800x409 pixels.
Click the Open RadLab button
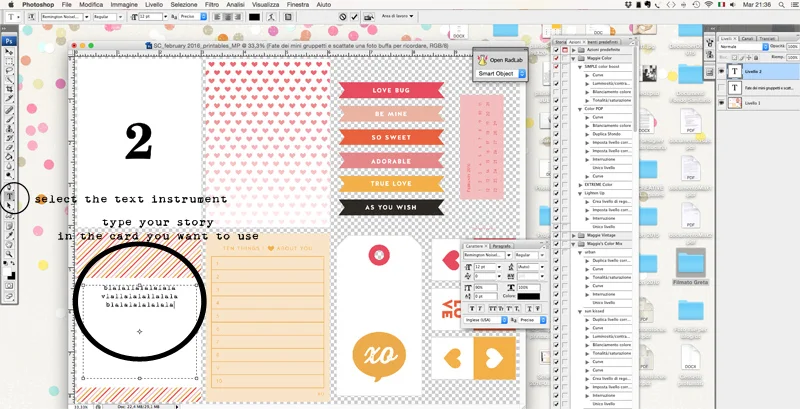pos(498,60)
